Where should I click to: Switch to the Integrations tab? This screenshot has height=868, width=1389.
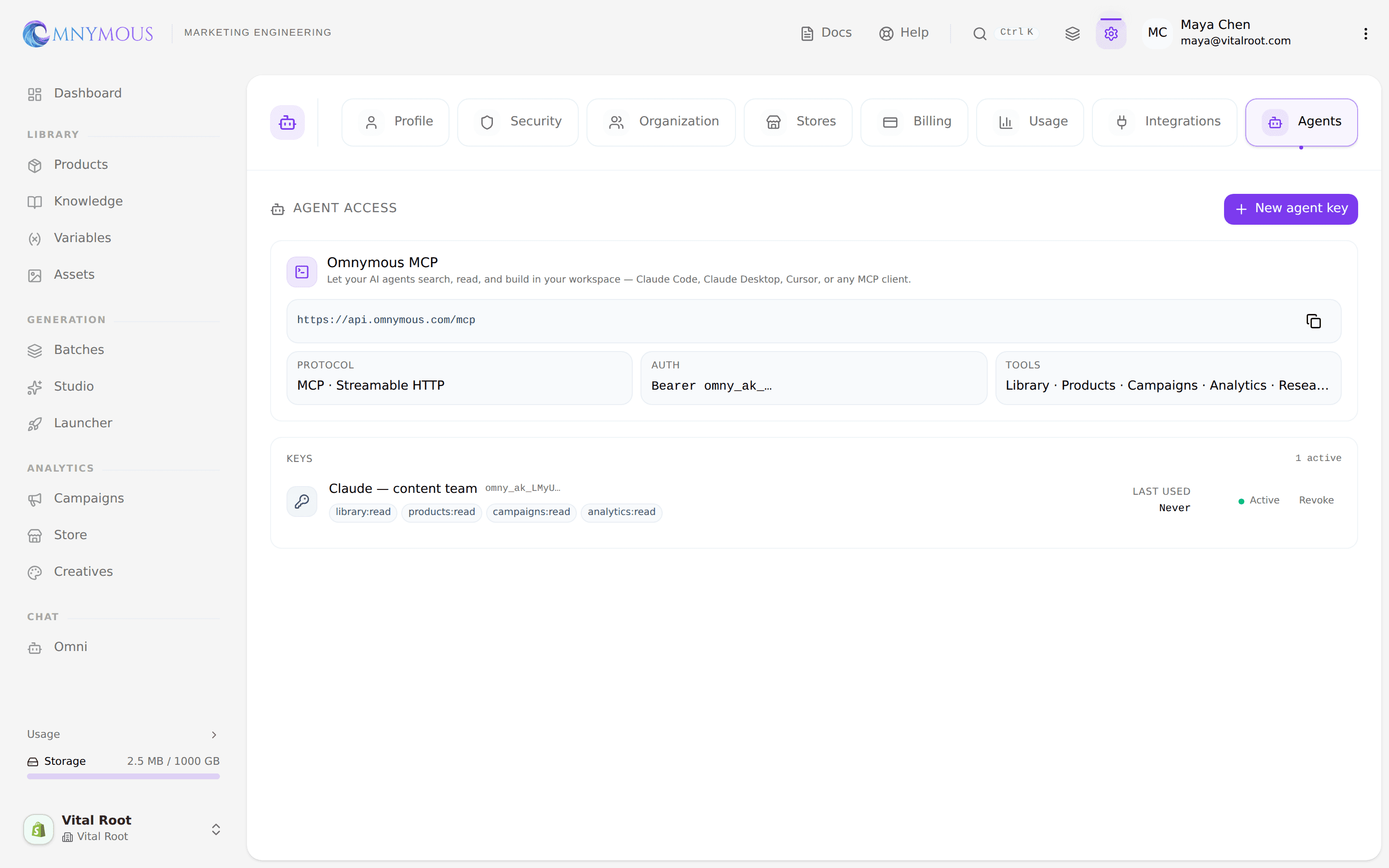(x=1164, y=122)
